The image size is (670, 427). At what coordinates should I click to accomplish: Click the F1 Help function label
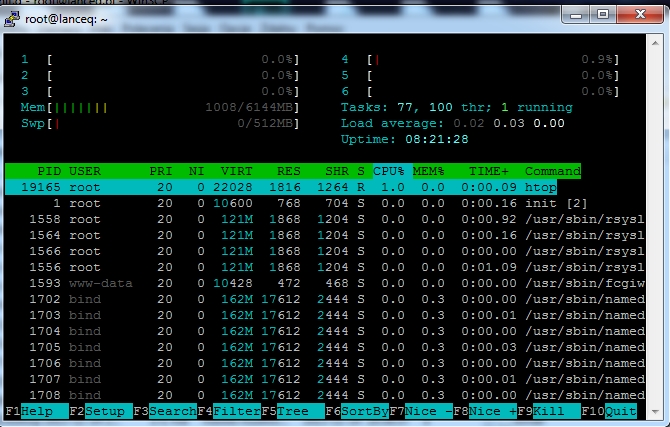point(37,411)
